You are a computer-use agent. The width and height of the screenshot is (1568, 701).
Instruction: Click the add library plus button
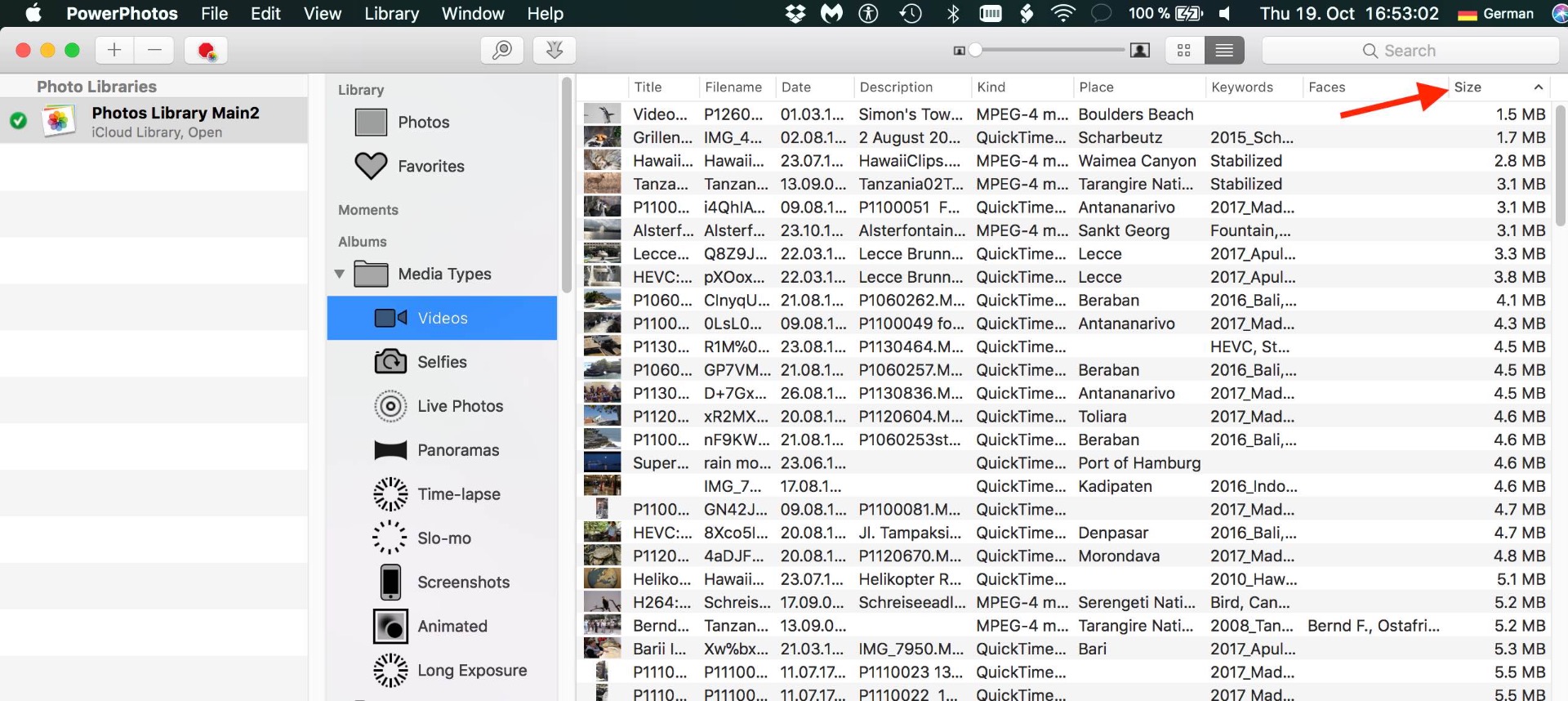[x=114, y=50]
